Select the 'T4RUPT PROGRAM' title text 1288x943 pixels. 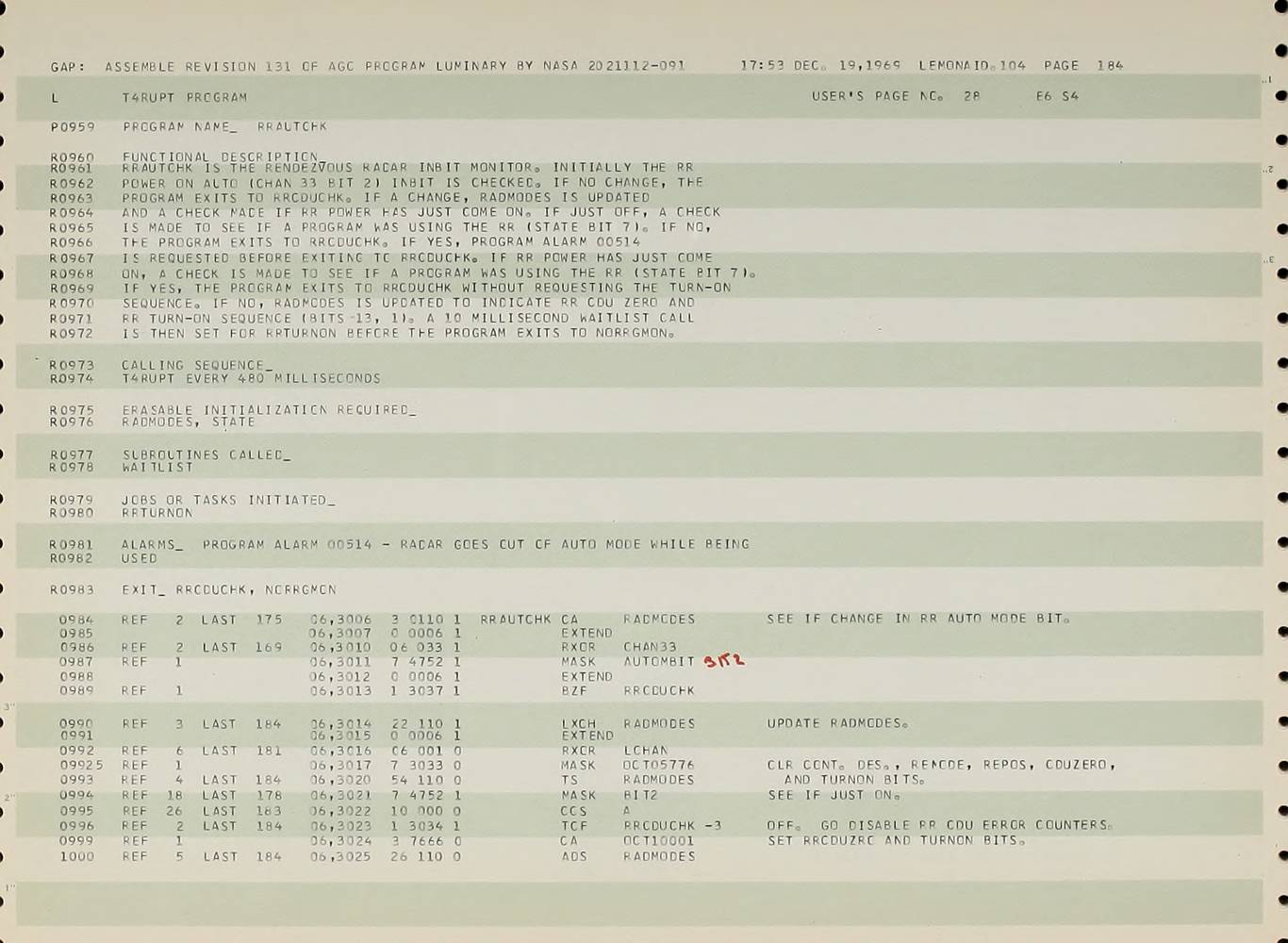tap(185, 97)
